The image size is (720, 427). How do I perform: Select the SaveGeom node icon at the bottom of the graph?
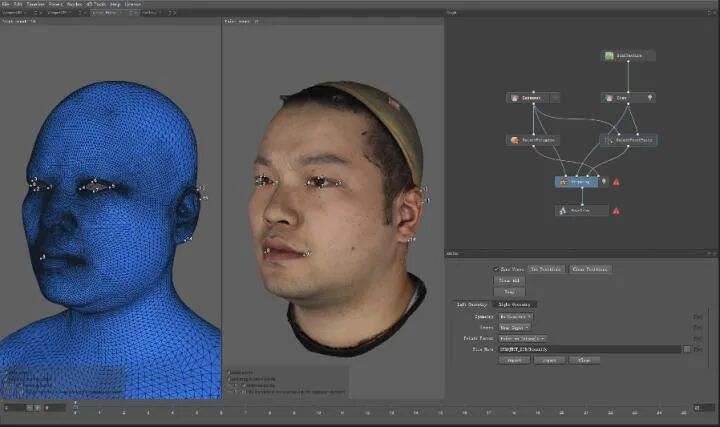(x=563, y=211)
